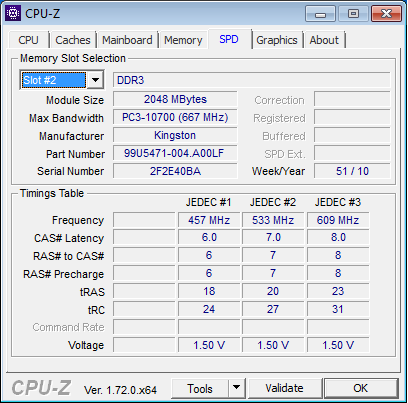Image resolution: width=408 pixels, height=403 pixels.
Task: Click the OK button
Action: [x=361, y=388]
